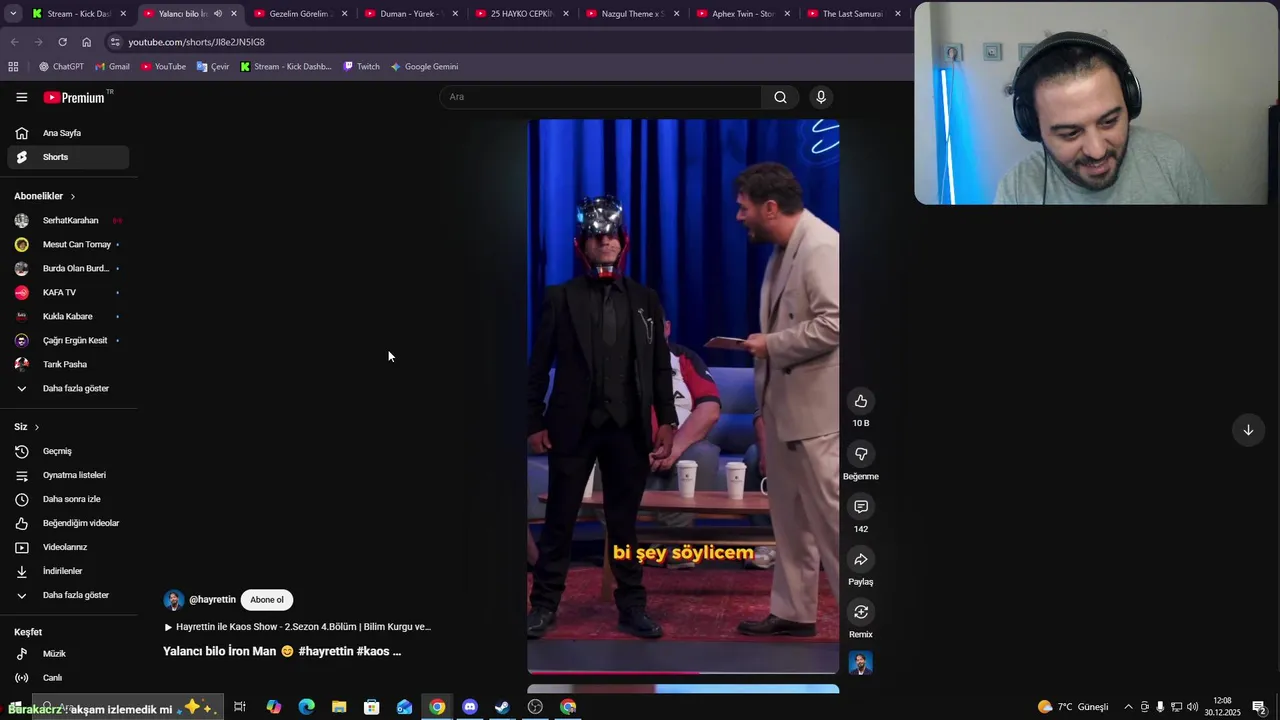The width and height of the screenshot is (1280, 720).
Task: Share the short via Paylaş
Action: (861, 560)
